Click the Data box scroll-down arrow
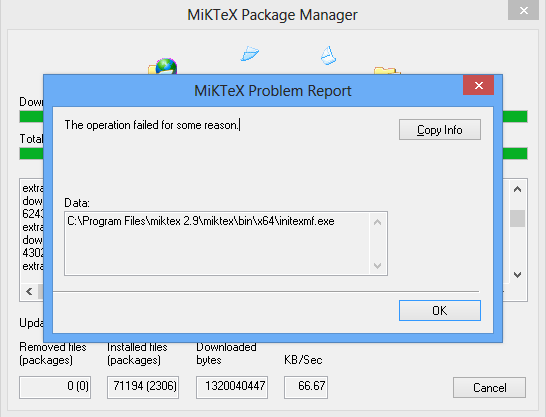This screenshot has width=546, height=417. pos(377,266)
